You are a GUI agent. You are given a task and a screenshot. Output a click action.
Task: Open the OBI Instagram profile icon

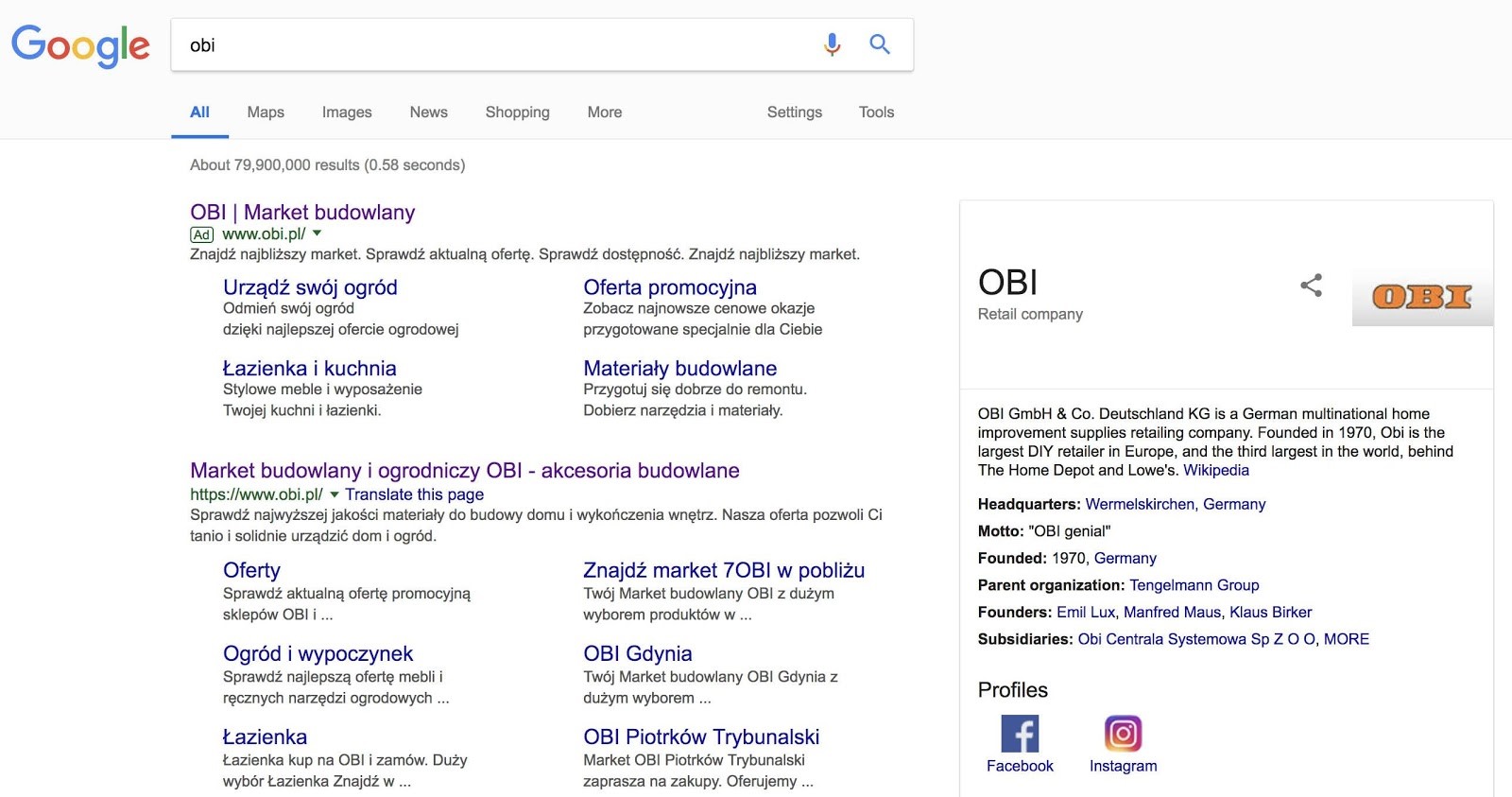point(1123,734)
